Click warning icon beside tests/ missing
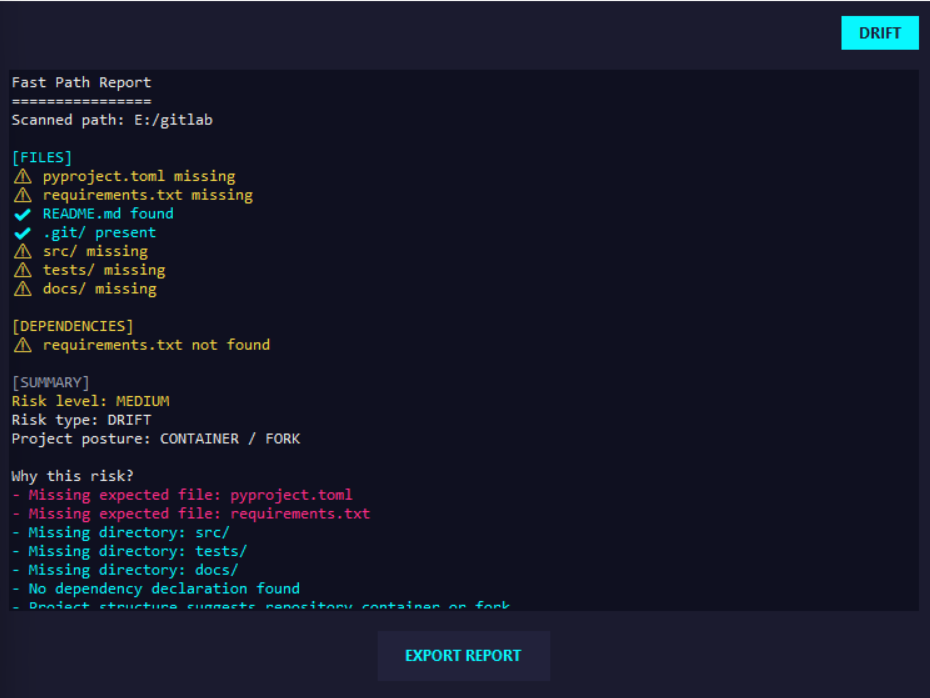 click(x=23, y=270)
